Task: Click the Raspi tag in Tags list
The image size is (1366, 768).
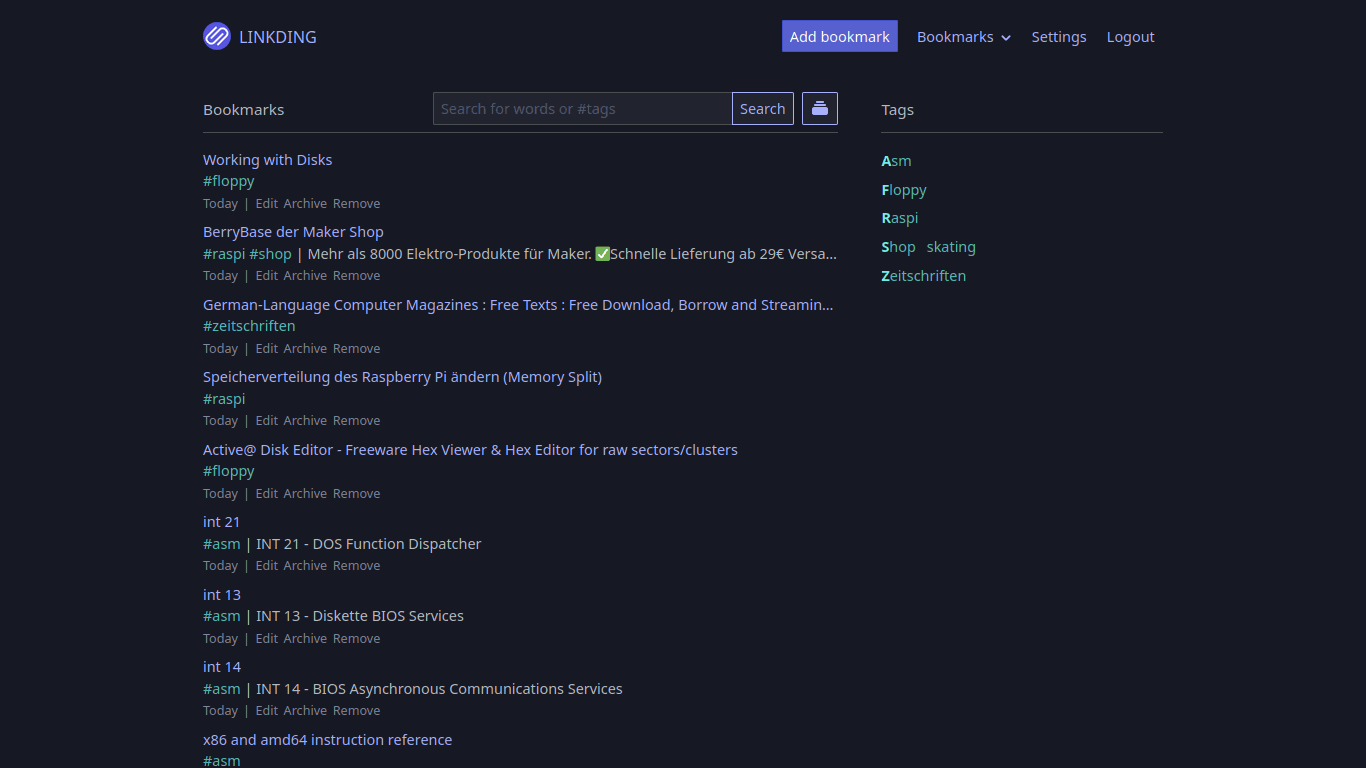Action: (899, 218)
